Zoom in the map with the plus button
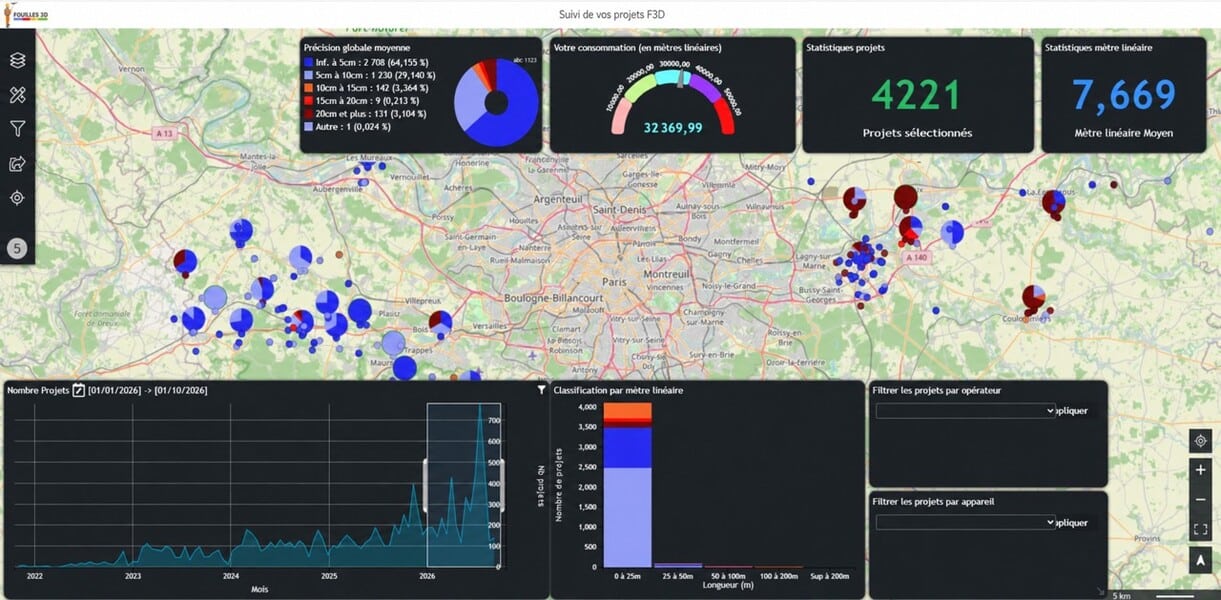 pyautogui.click(x=1201, y=470)
